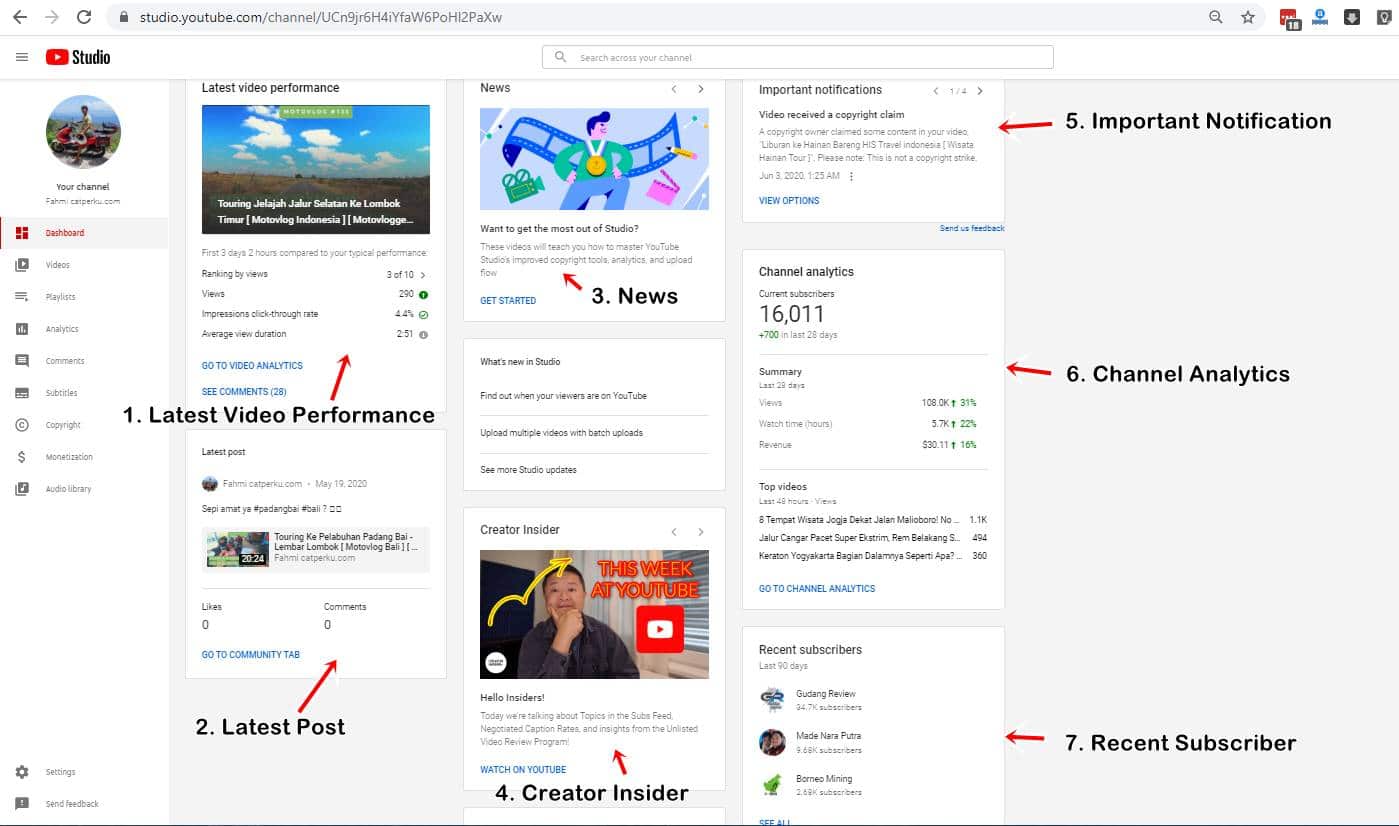Open Monetization dollar icon in sidebar
Viewport: 1399px width, 826px height.
click(x=22, y=457)
